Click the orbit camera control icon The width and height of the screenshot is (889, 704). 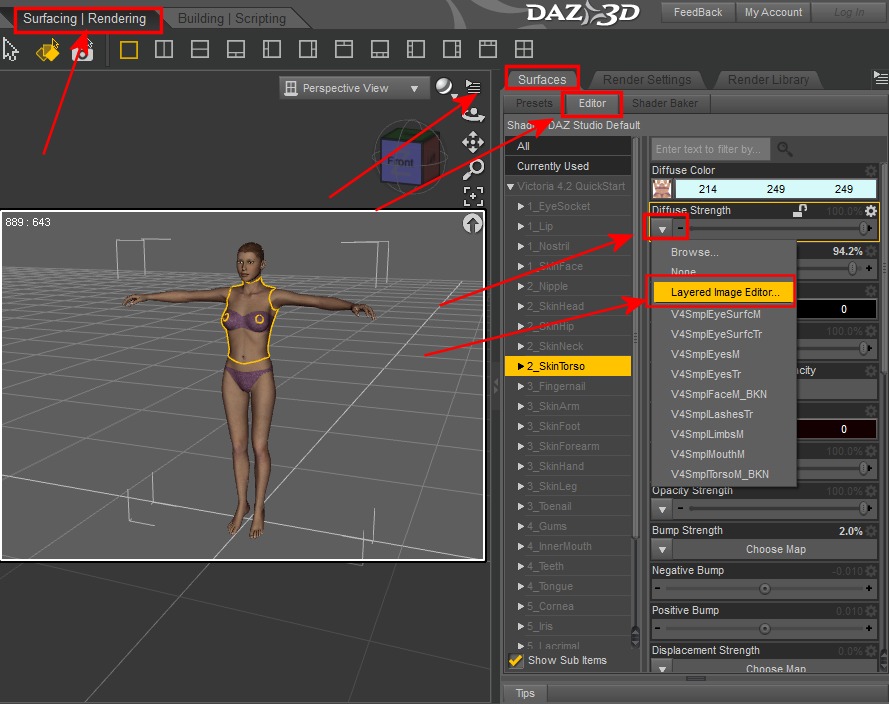point(473,115)
